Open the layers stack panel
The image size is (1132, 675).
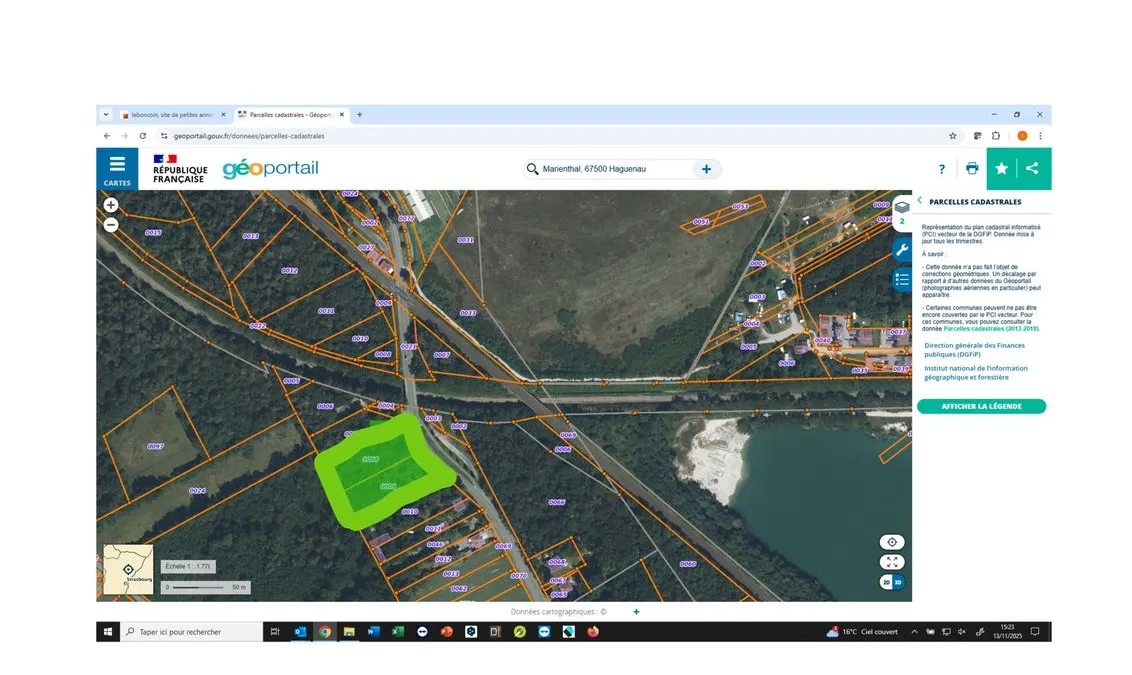point(902,207)
